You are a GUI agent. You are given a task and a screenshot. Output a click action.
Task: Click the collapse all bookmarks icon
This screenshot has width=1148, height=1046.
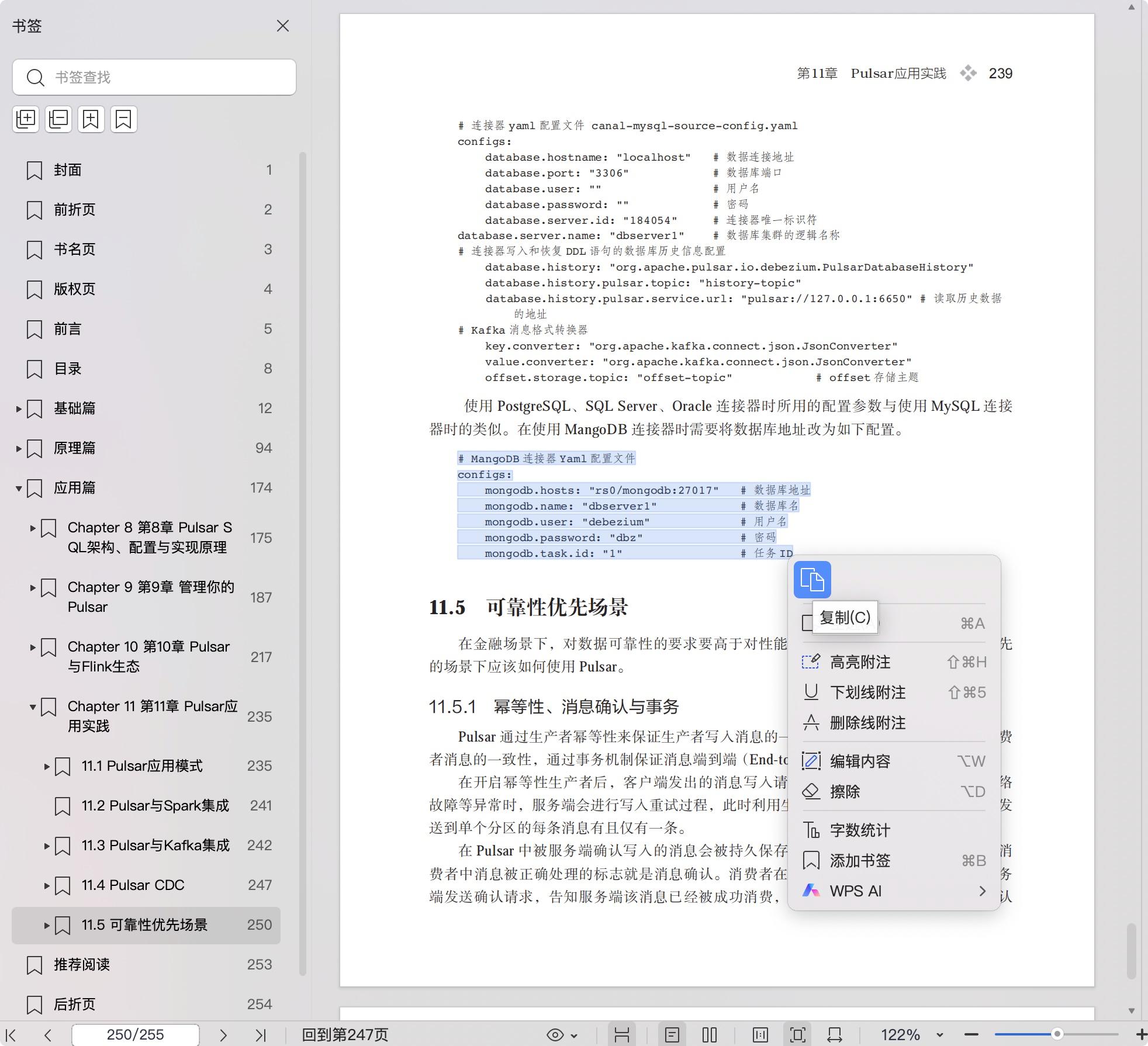click(58, 119)
